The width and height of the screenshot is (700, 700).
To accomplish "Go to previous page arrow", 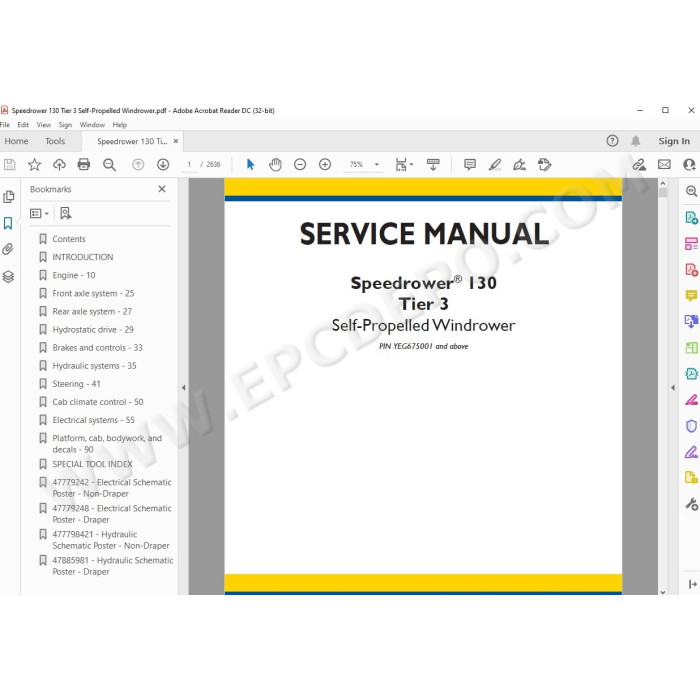I will tap(138, 165).
